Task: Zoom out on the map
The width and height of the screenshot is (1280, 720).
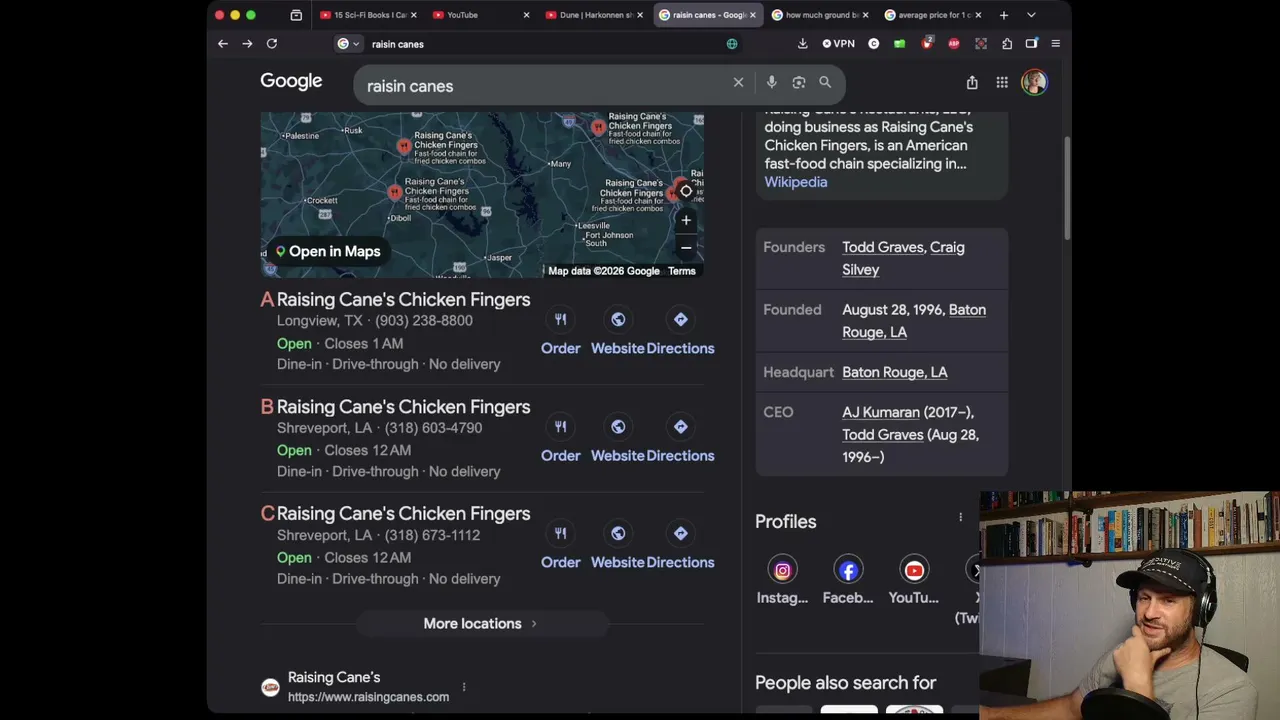Action: [x=686, y=248]
